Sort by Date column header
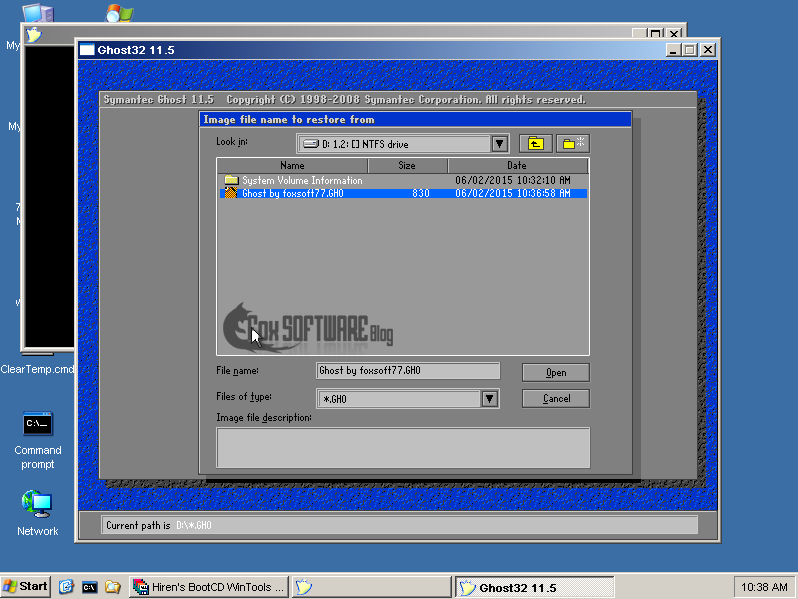Screen dimensions: 798x599 [x=517, y=165]
